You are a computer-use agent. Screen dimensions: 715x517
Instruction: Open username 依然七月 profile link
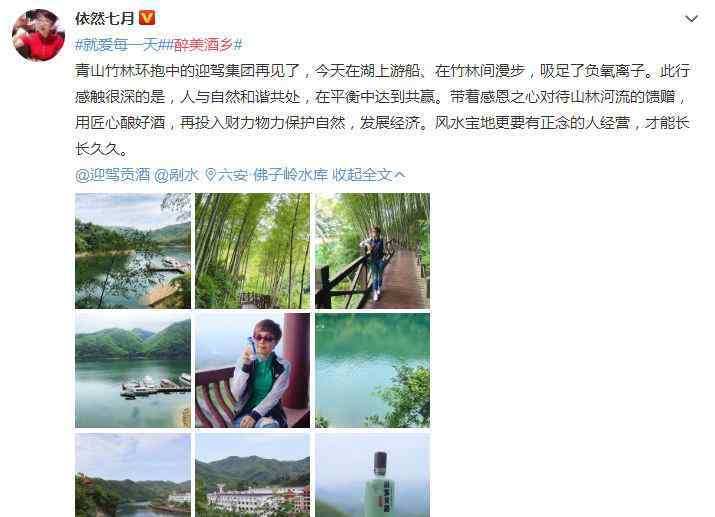pos(105,18)
